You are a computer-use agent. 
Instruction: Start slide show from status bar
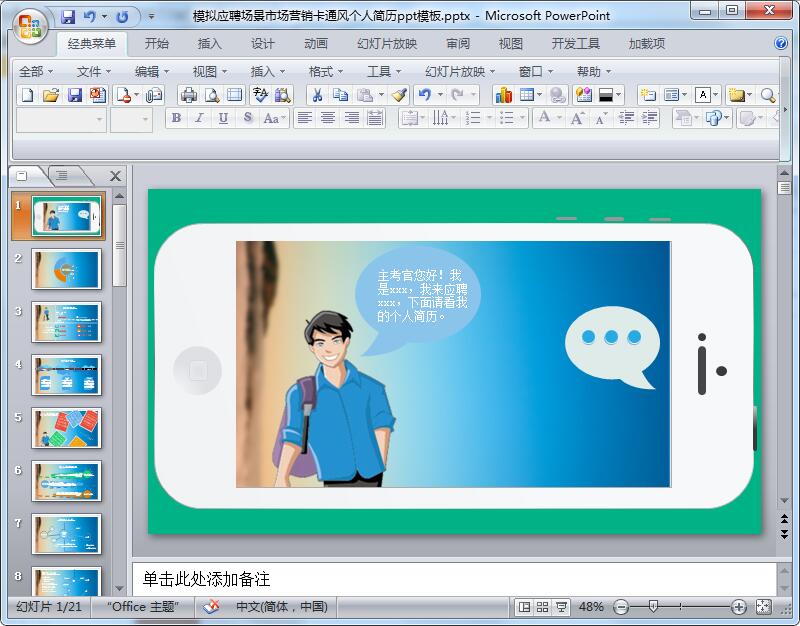pos(561,607)
